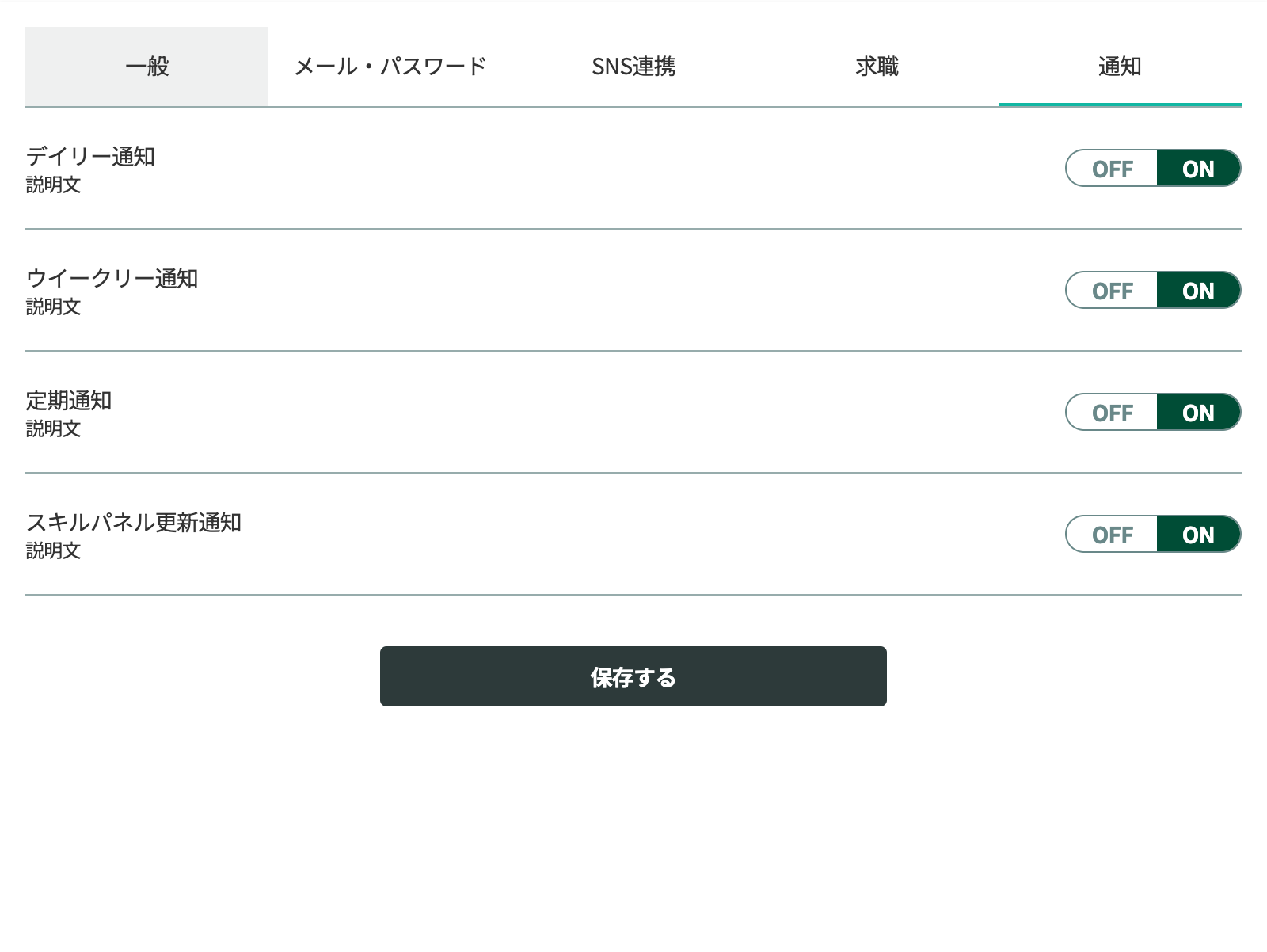Turn off デイリー通知 with the OFF option

click(1112, 169)
